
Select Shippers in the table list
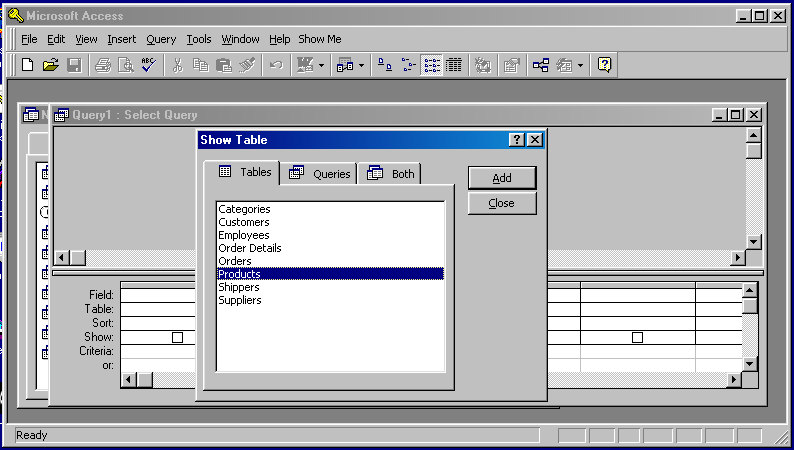click(239, 287)
